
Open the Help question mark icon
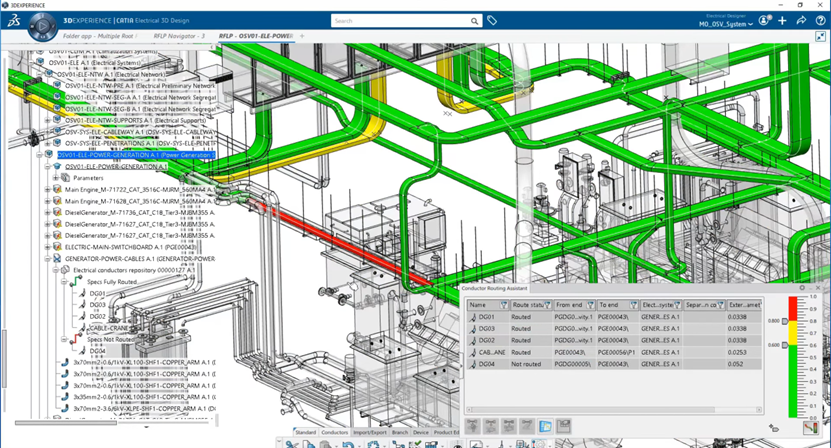pos(820,20)
